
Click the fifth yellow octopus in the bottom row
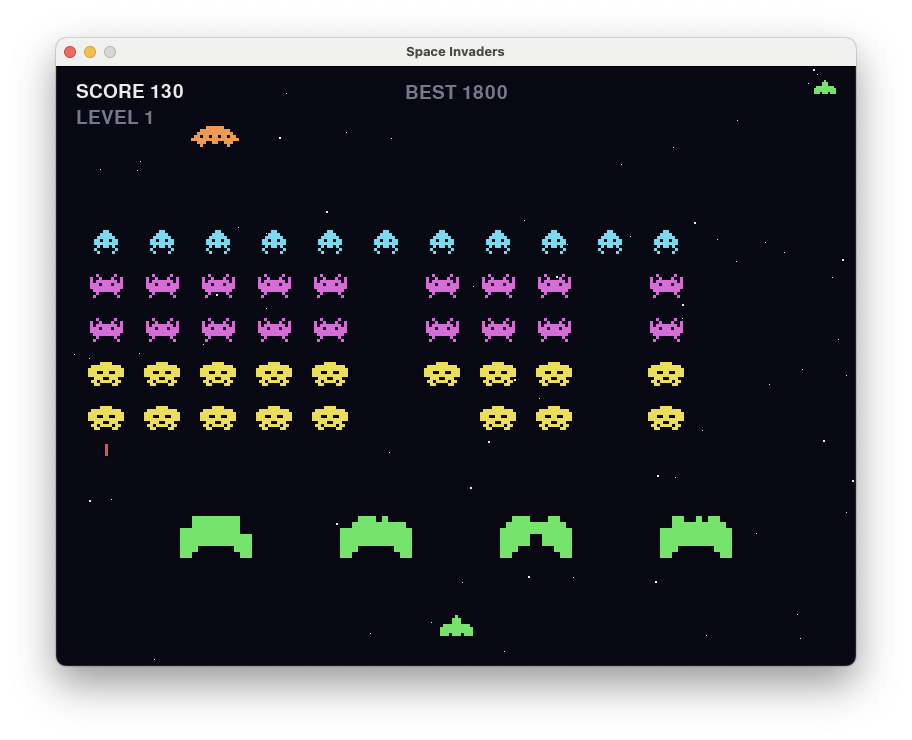click(330, 418)
